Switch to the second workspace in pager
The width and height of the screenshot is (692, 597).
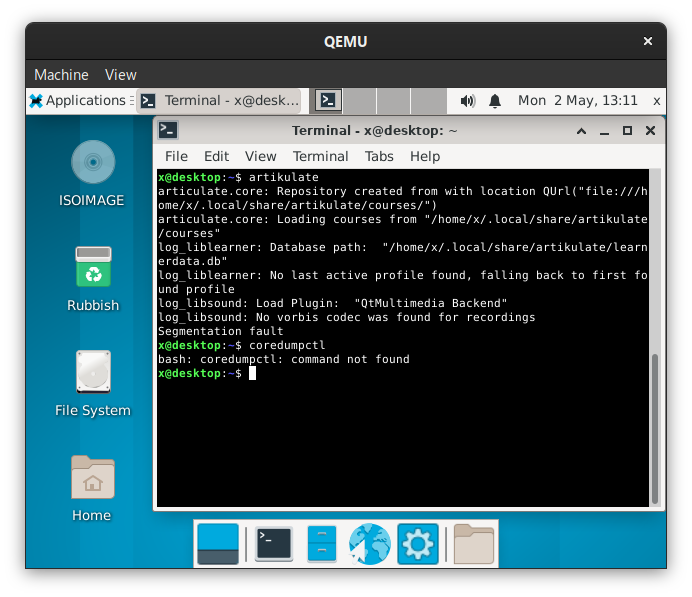pos(360,101)
